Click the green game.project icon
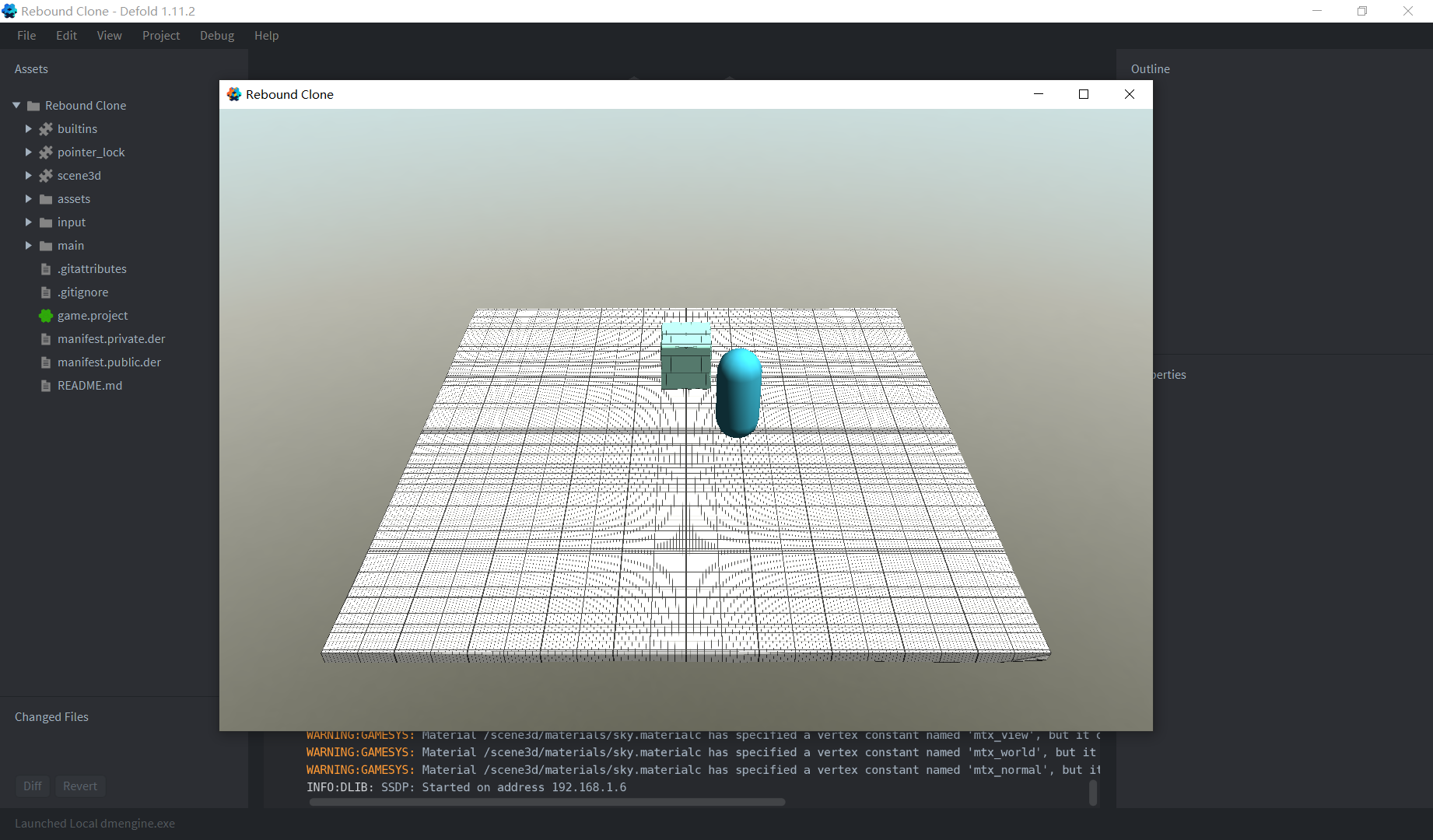Viewport: 1433px width, 840px height. pos(46,316)
